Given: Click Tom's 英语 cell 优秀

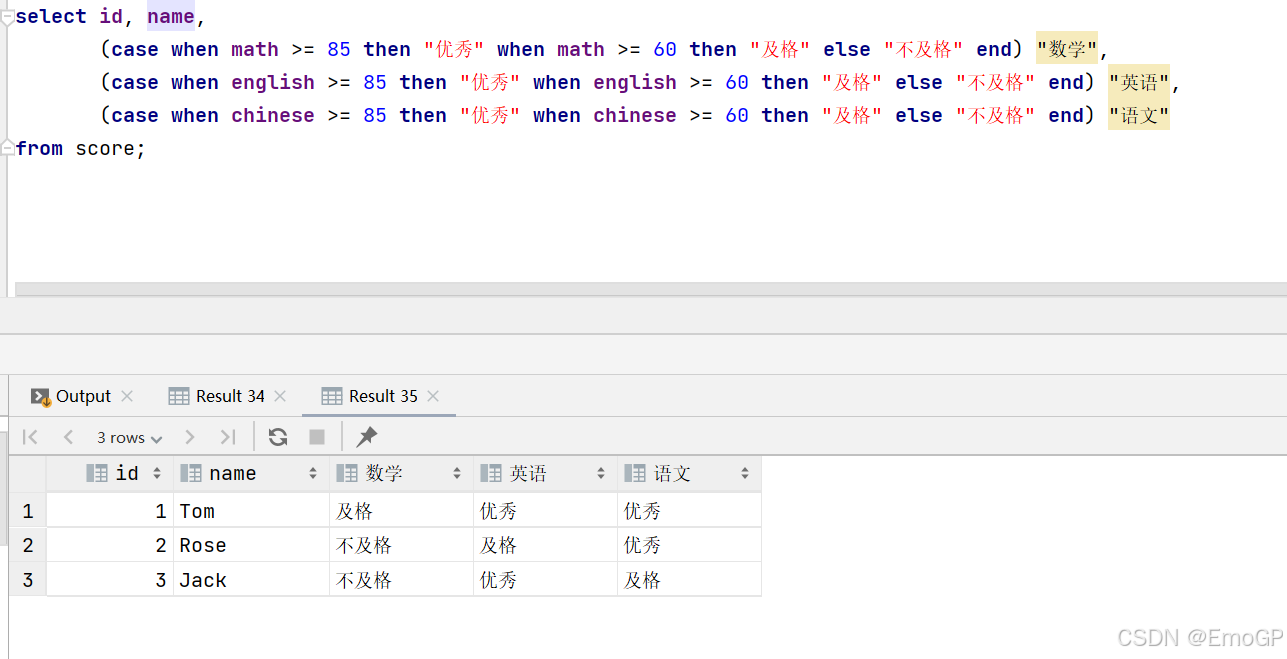Looking at the screenshot, I should coord(546,511).
